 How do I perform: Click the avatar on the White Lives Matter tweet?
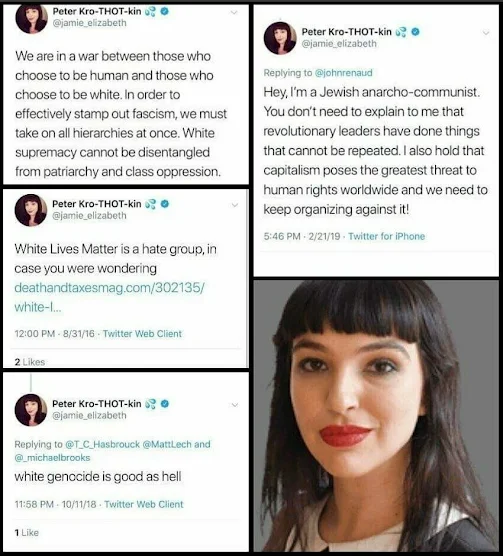(31, 210)
